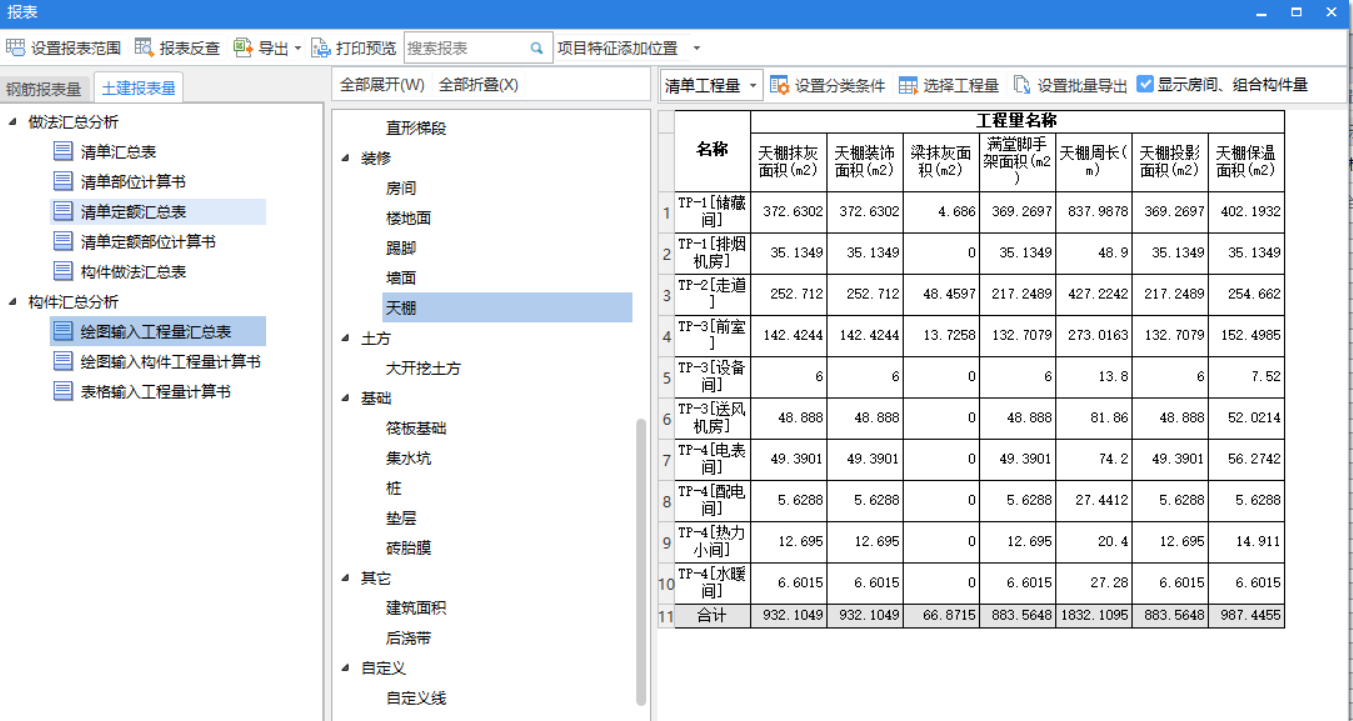Select 自定义线 item
Image resolution: width=1353 pixels, height=721 pixels.
click(416, 698)
